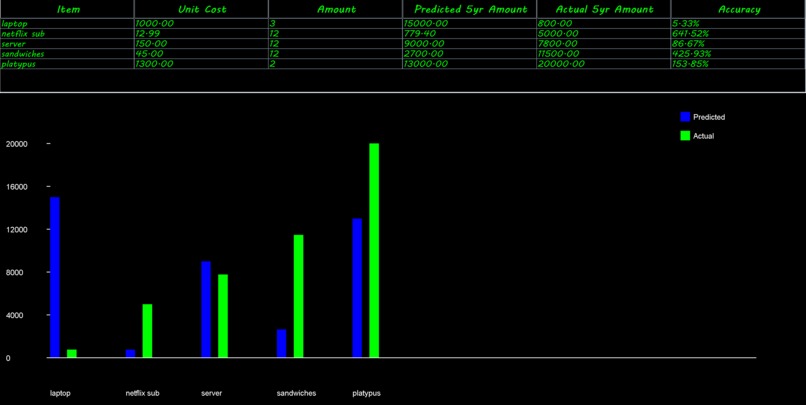Viewport: 806px width, 405px height.
Task: Click the green platypus actual bar
Action: pos(374,250)
